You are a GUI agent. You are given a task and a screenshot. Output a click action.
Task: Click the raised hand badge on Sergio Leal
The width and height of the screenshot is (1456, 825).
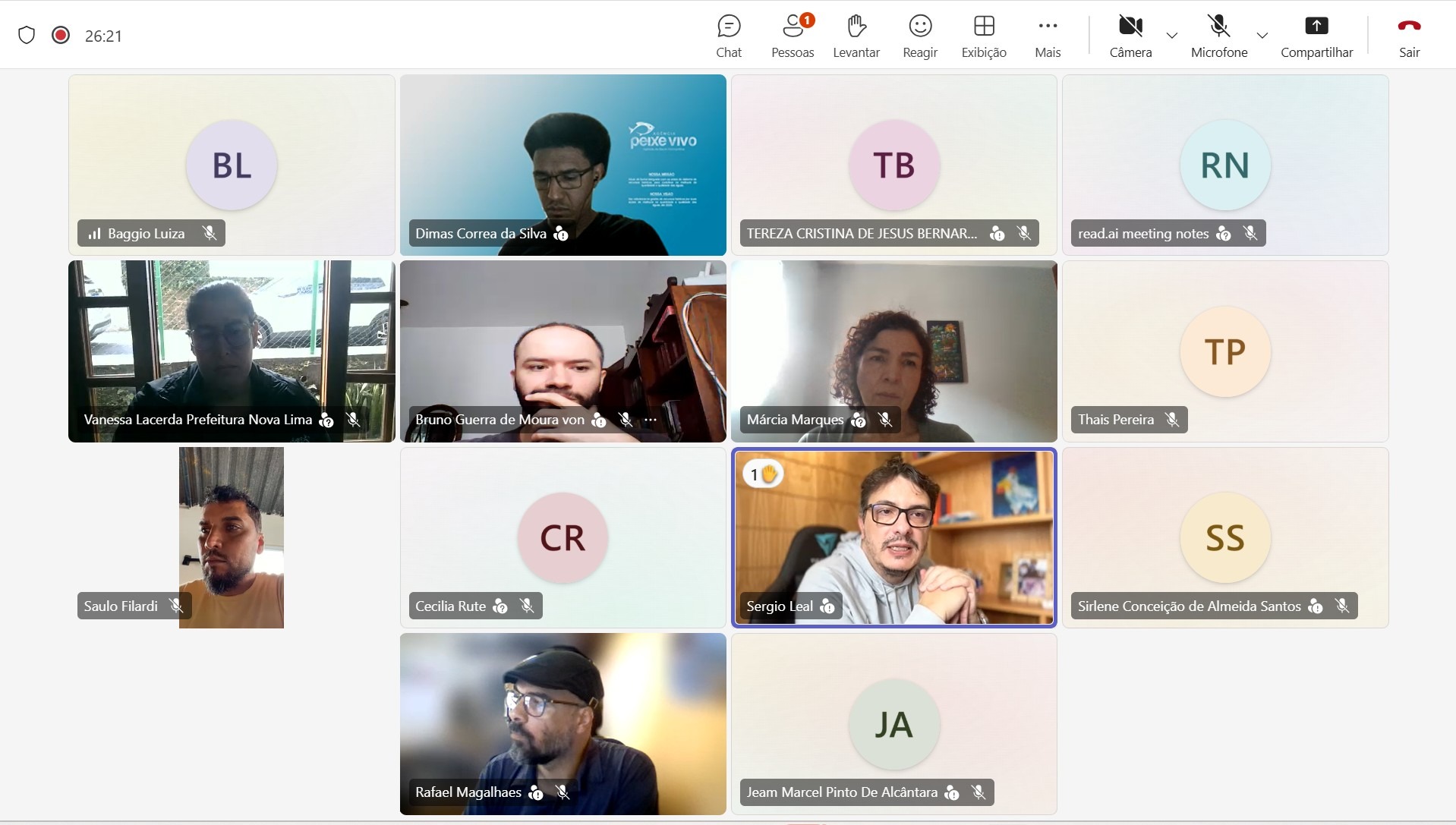[x=763, y=474]
